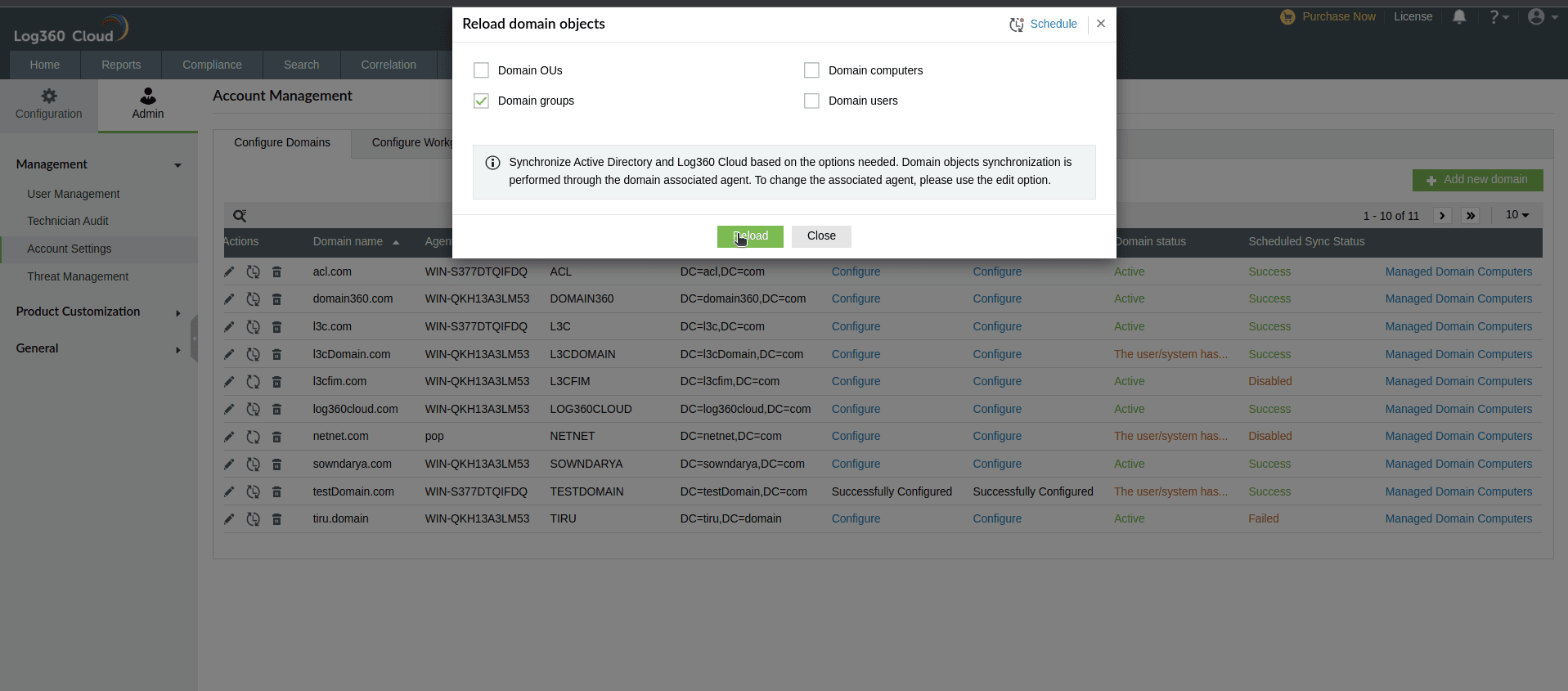This screenshot has height=691, width=1568.
Task: Click the green Reload button
Action: (750, 236)
